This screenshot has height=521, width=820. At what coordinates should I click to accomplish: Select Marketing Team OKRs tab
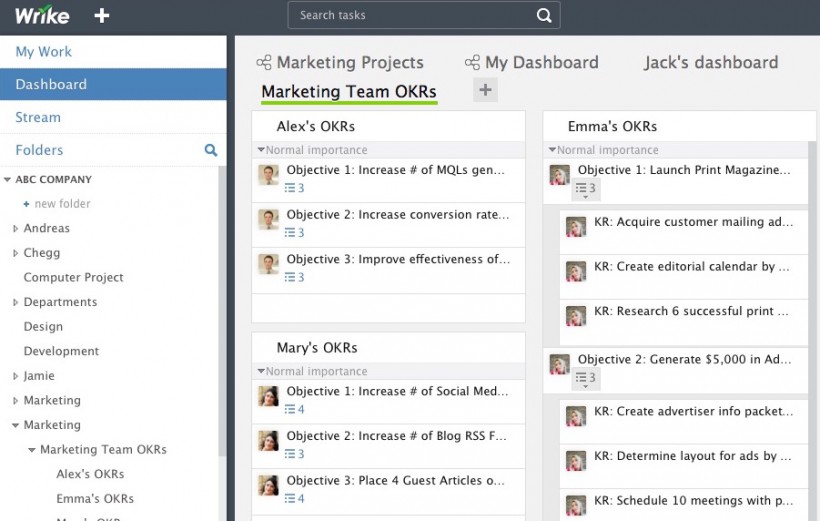click(x=349, y=92)
